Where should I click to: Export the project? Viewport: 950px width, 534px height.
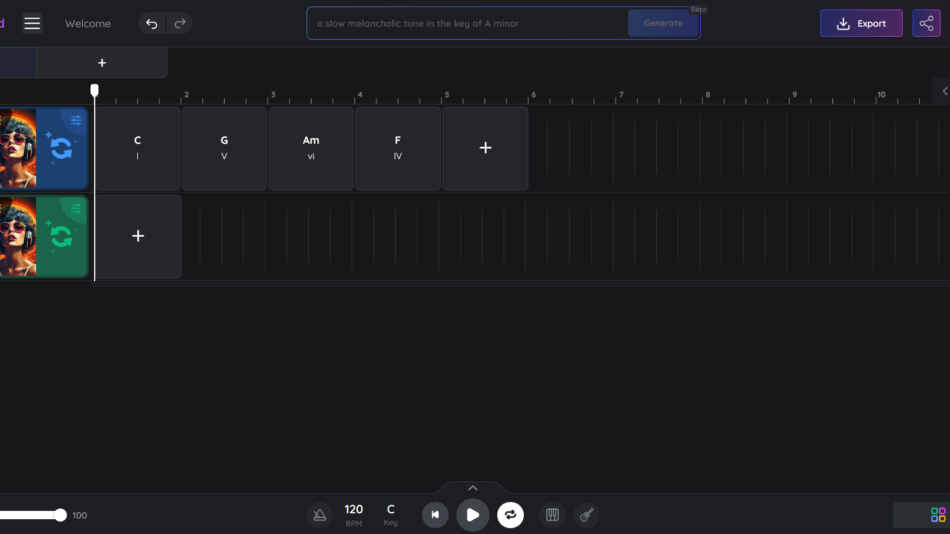861,23
